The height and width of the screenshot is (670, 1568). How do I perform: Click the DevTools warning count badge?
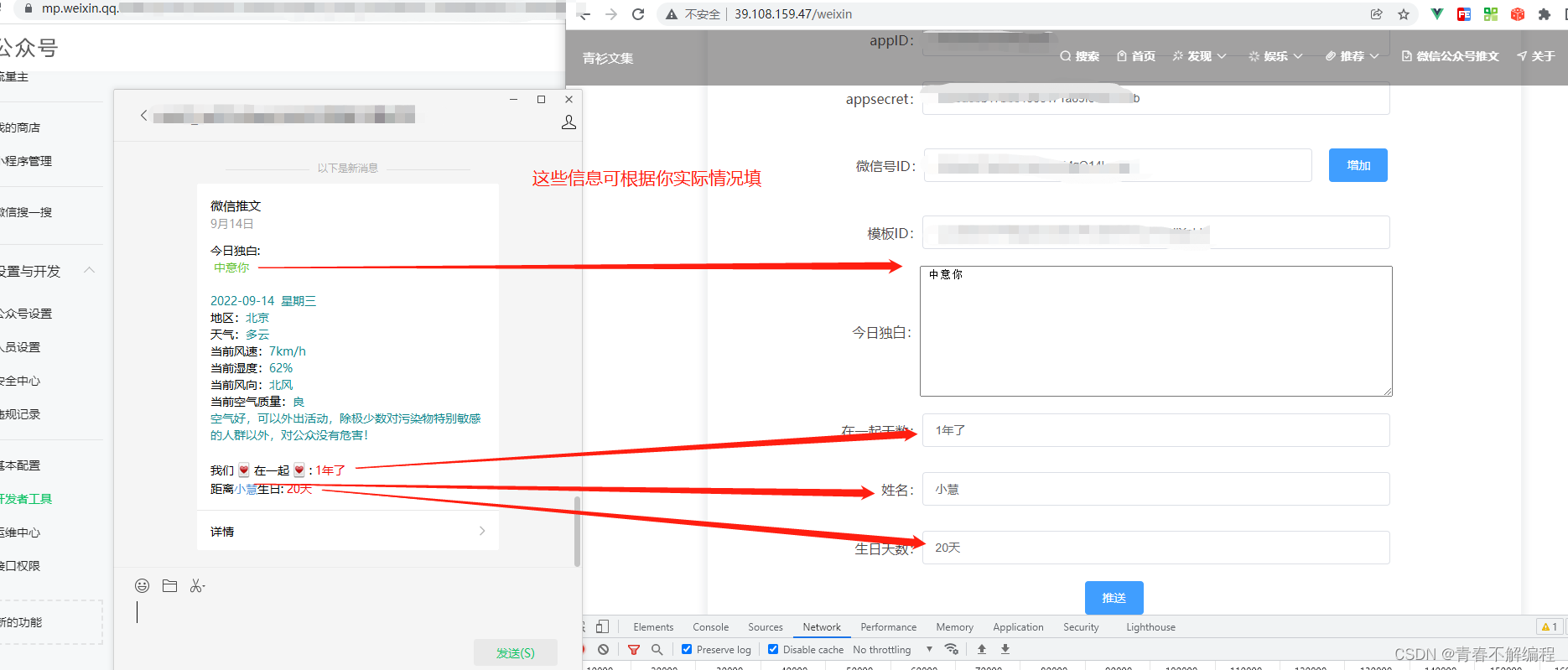tap(1549, 626)
